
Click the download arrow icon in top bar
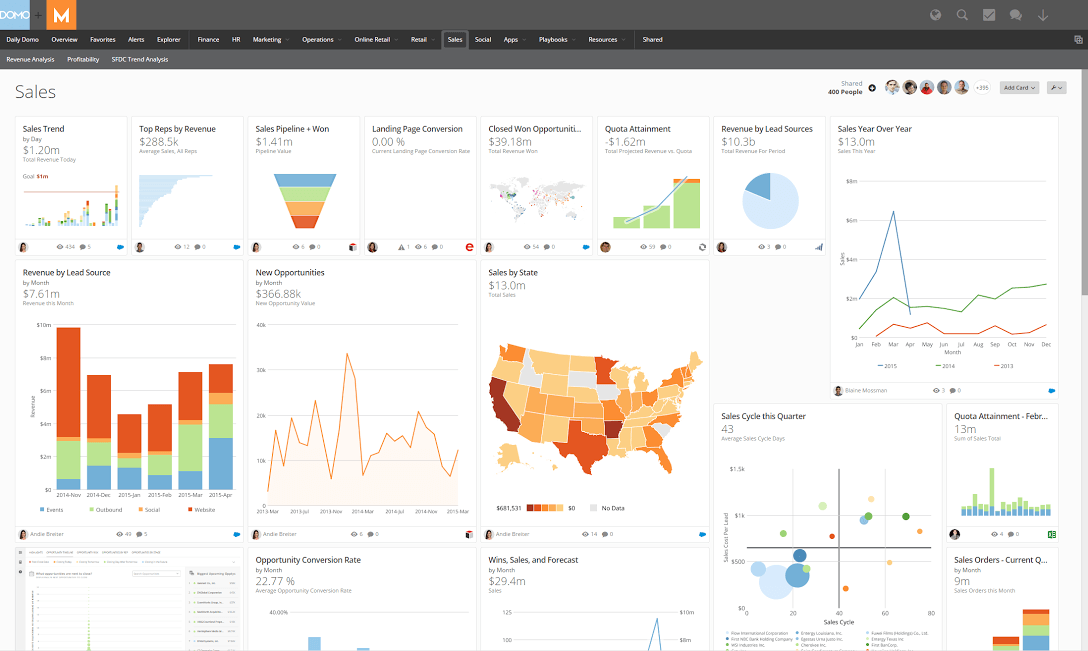click(x=1043, y=15)
